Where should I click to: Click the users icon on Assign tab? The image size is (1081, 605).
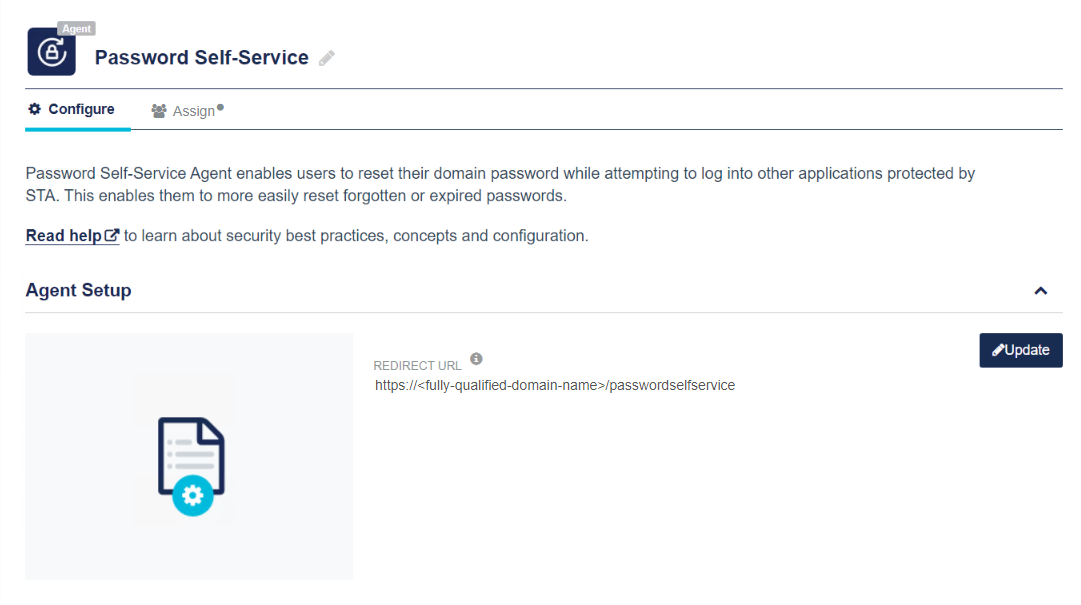(159, 111)
